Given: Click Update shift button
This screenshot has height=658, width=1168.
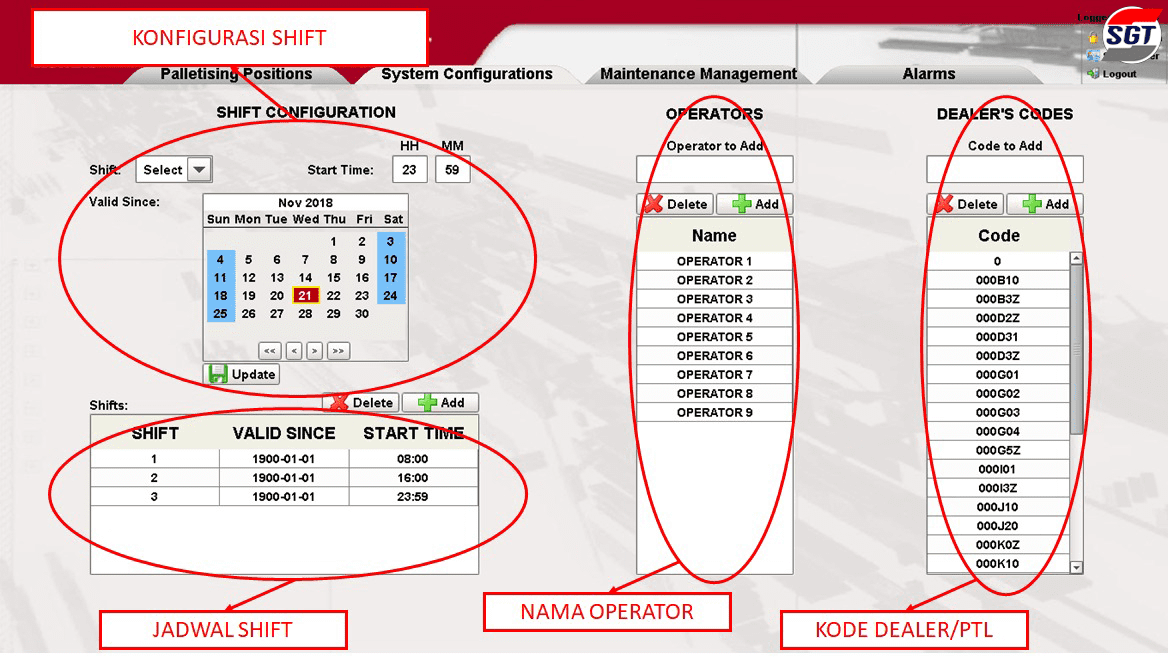Looking at the screenshot, I should pyautogui.click(x=241, y=374).
